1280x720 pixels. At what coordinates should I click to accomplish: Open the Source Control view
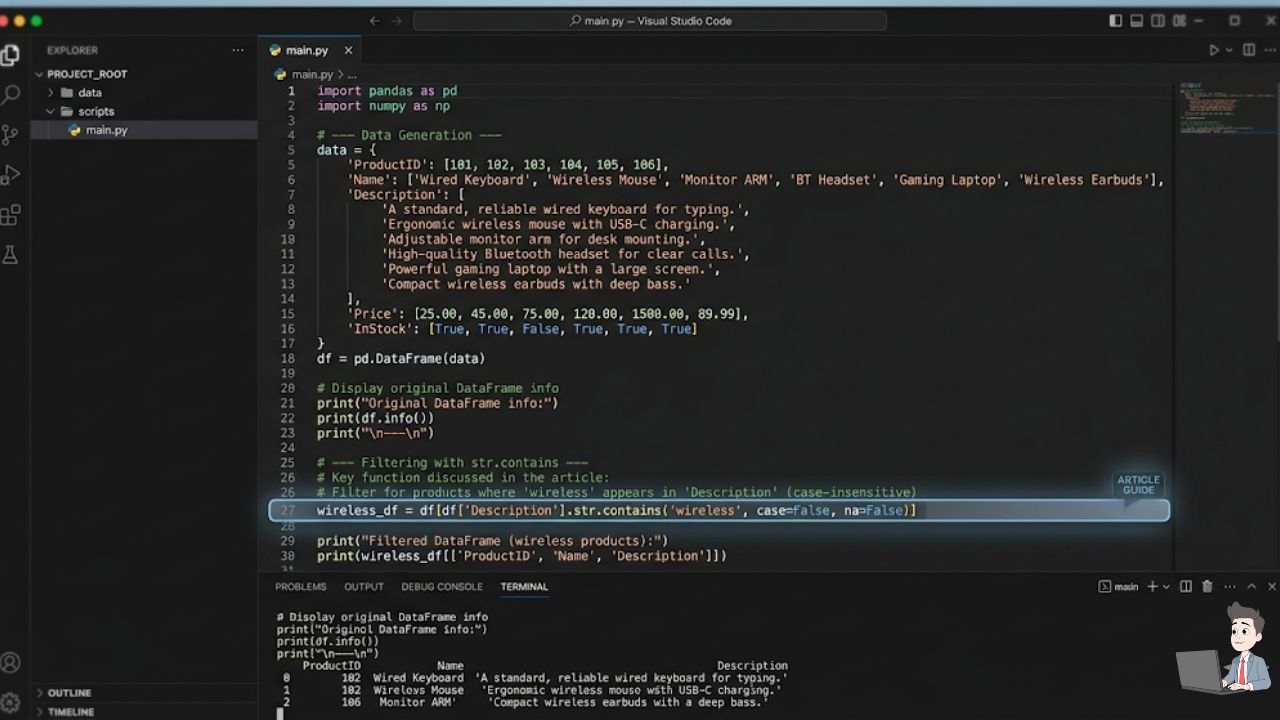click(x=10, y=134)
